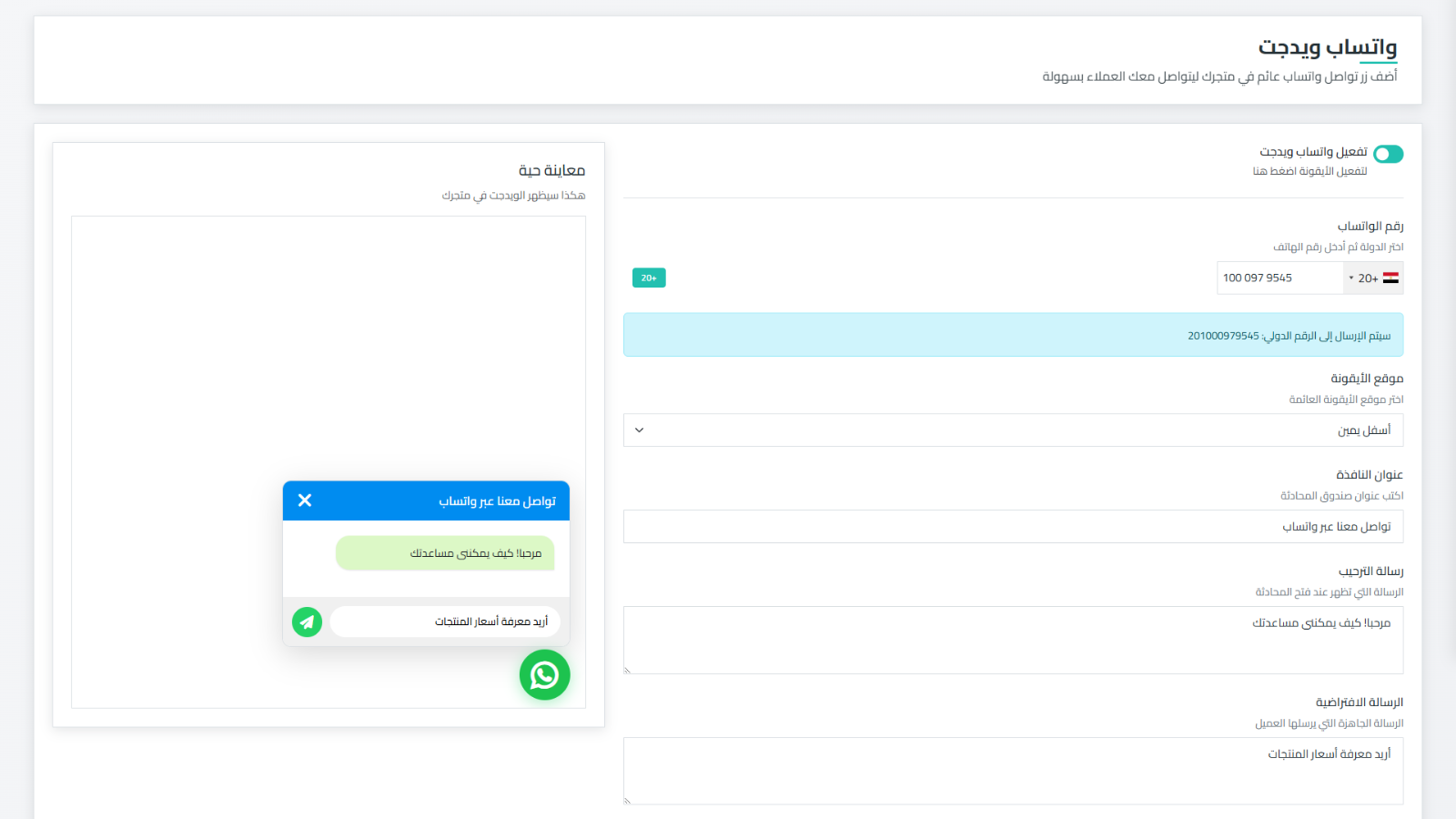1456x819 pixels.
Task: Click the green +20 country code badge
Action: (x=649, y=278)
